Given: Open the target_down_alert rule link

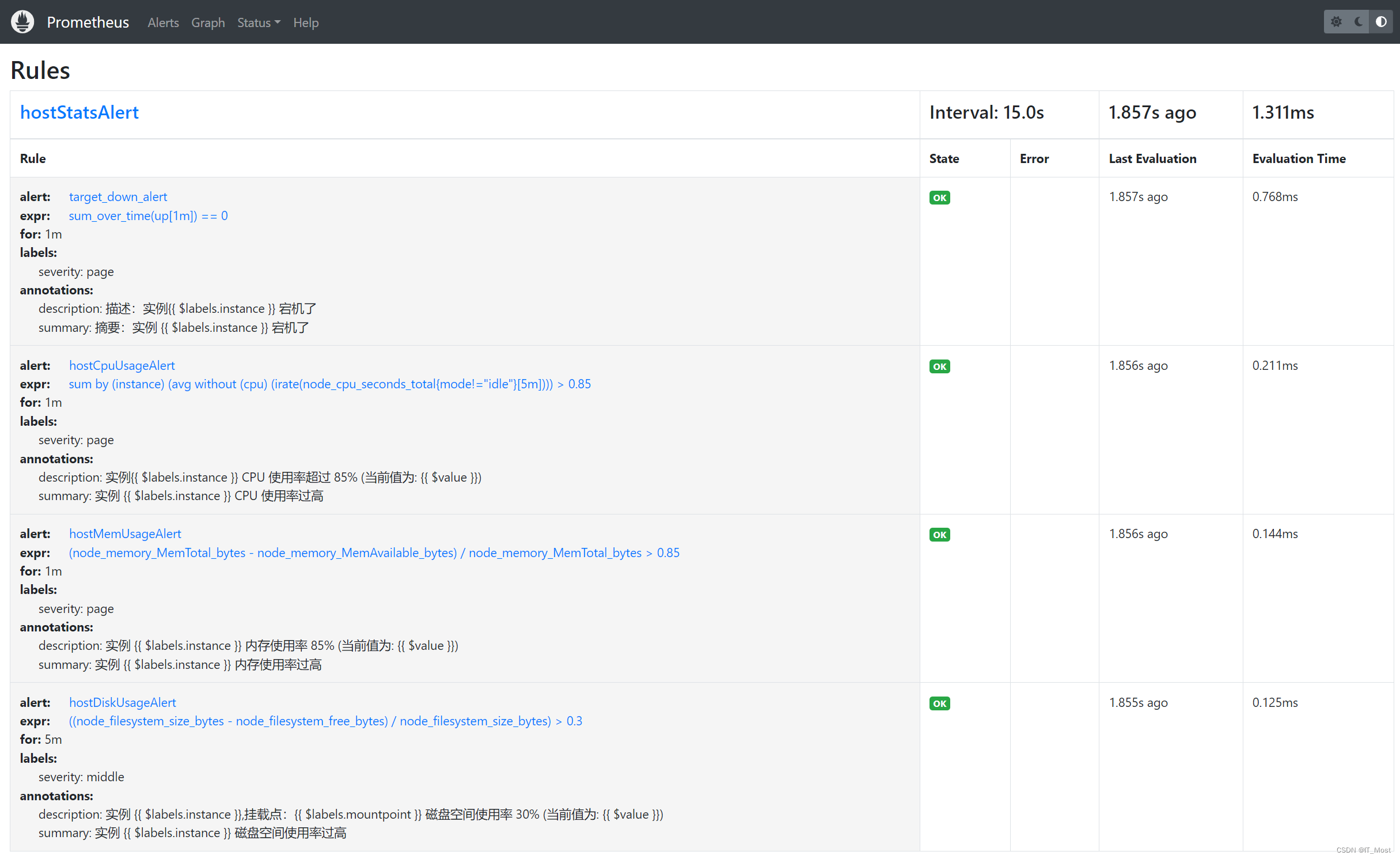Looking at the screenshot, I should point(118,197).
